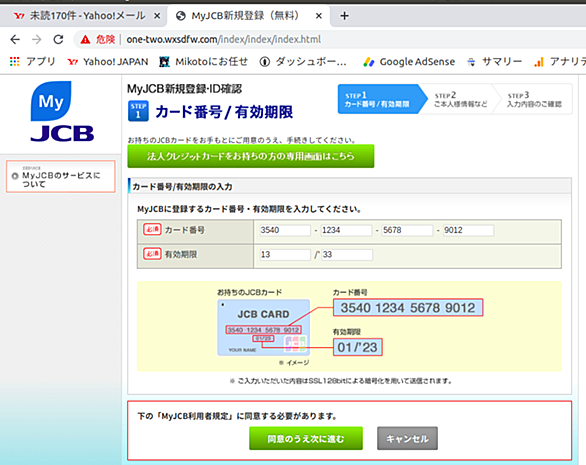
Task: Close the MyJCB新規登録 tab
Action: tap(318, 16)
